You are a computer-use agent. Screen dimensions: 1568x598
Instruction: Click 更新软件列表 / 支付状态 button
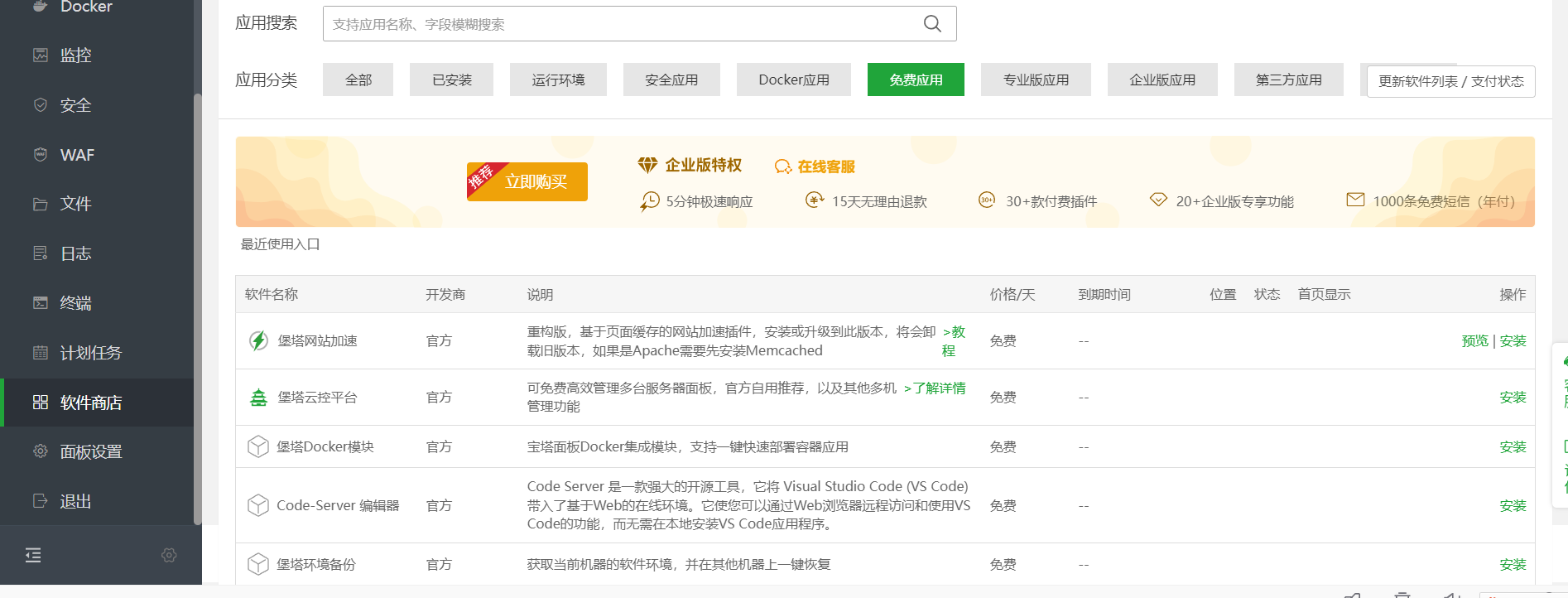click(x=1450, y=81)
